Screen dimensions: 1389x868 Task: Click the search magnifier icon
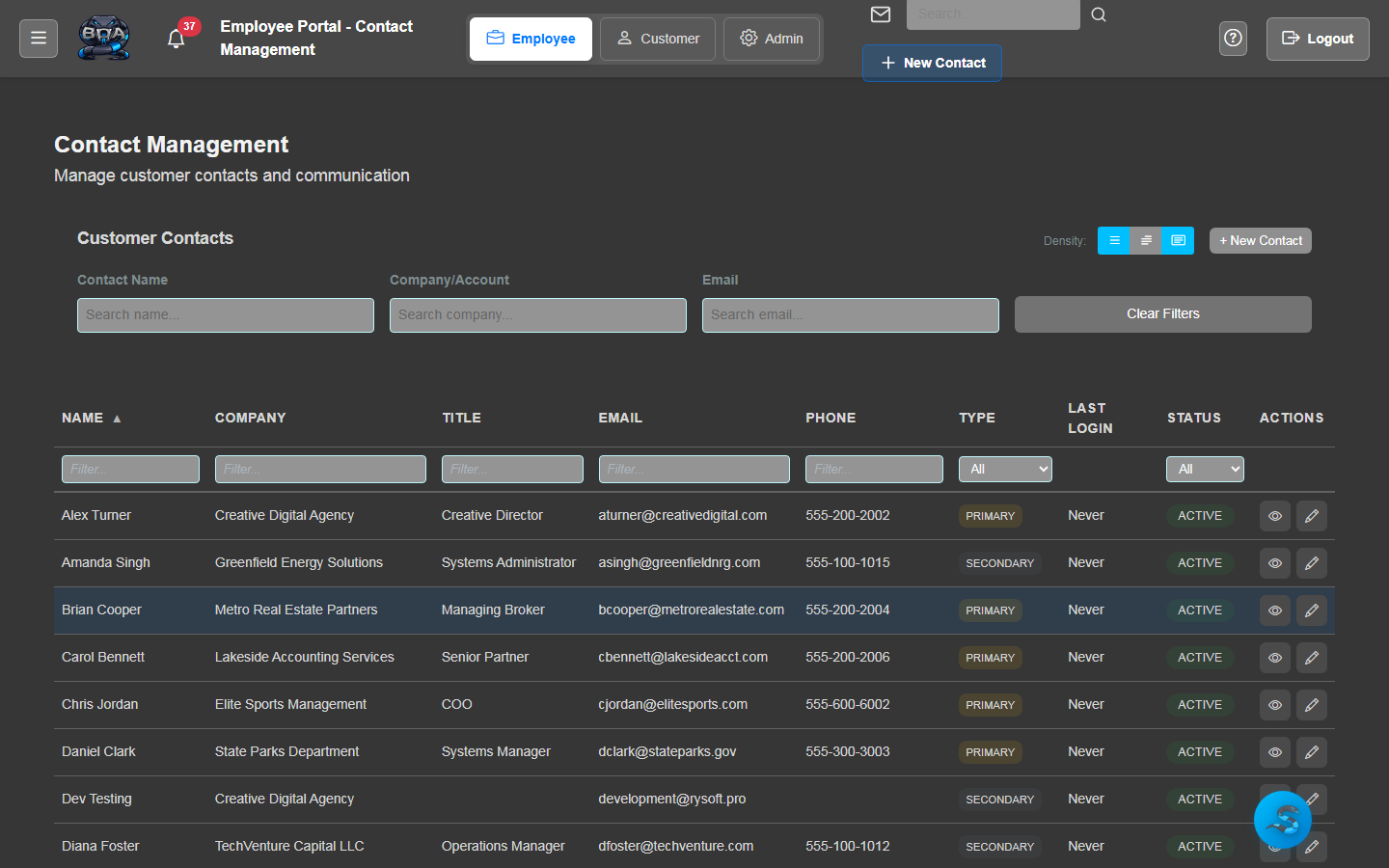pos(1099,14)
